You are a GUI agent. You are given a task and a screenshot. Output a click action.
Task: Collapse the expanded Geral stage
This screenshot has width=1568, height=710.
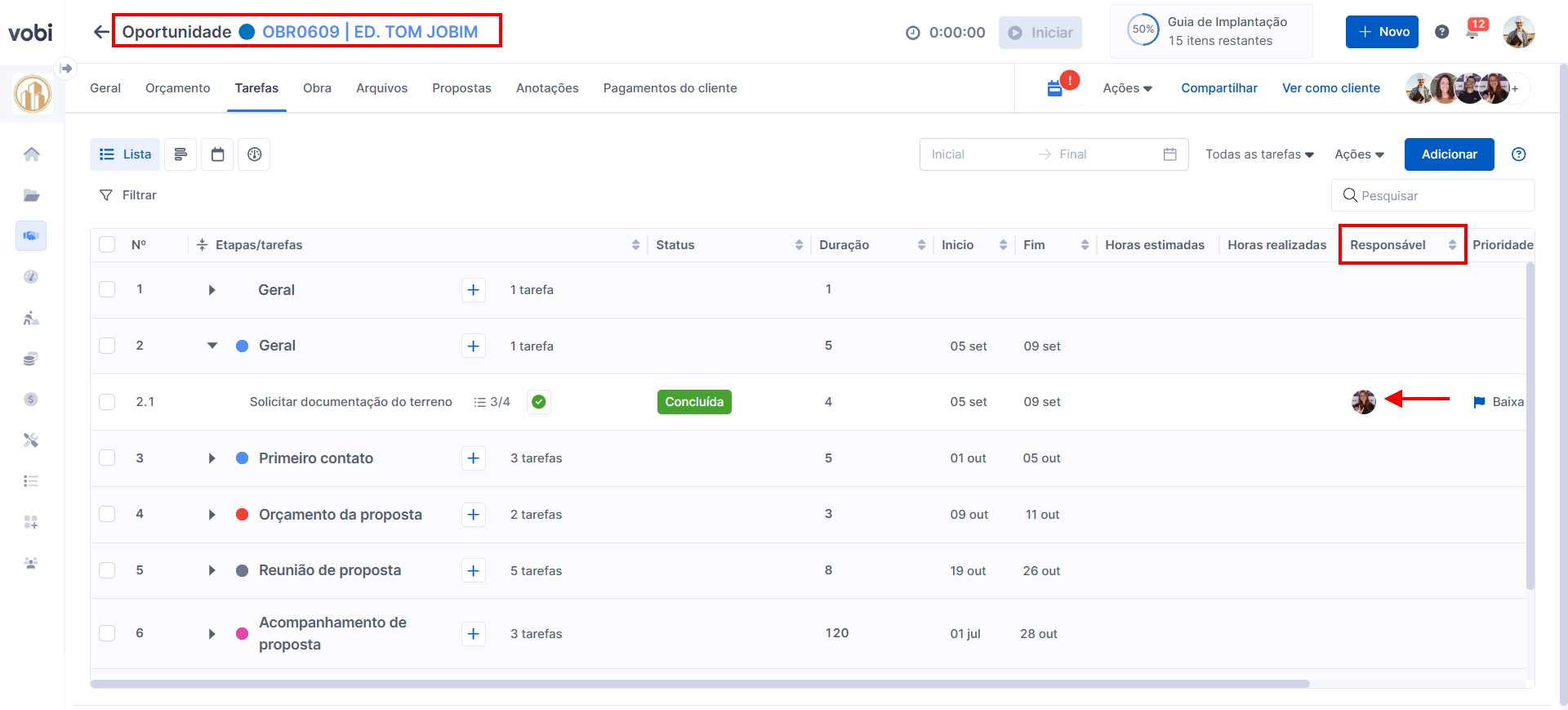(212, 346)
